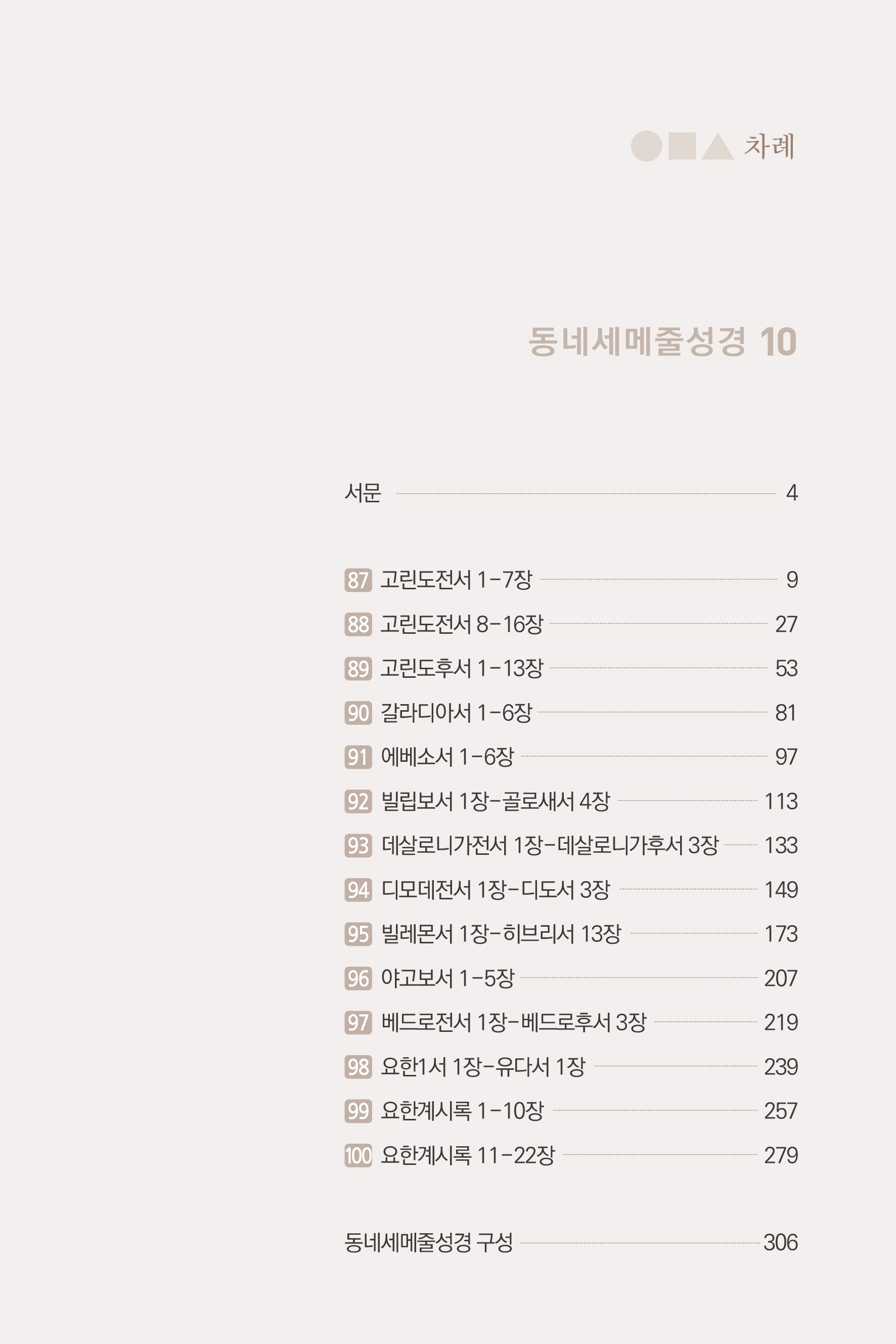The image size is (896, 1344).
Task: Open the 고린도전서 8-16장 entry
Action: click(x=462, y=624)
